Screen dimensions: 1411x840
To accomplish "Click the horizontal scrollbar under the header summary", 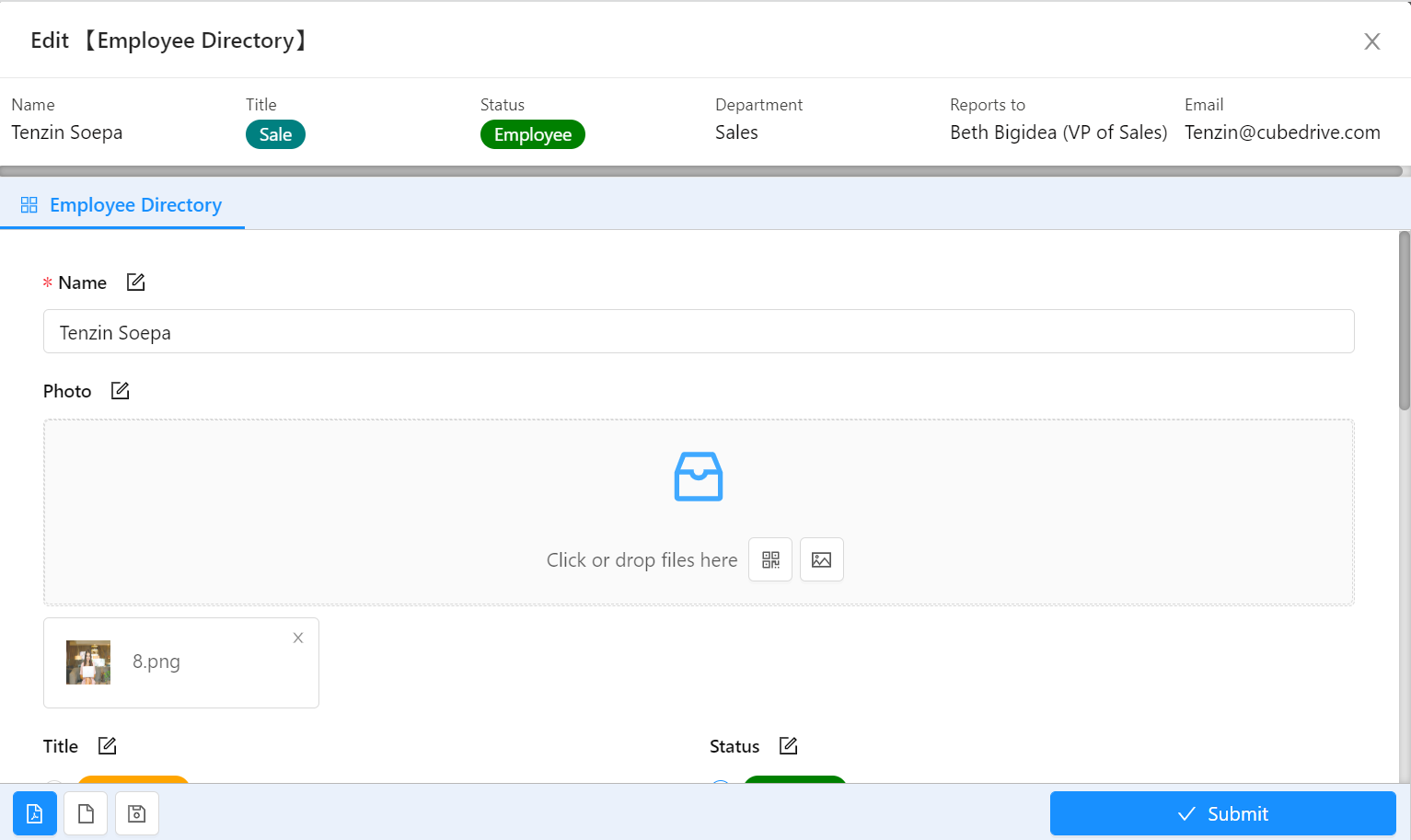I will [x=700, y=171].
